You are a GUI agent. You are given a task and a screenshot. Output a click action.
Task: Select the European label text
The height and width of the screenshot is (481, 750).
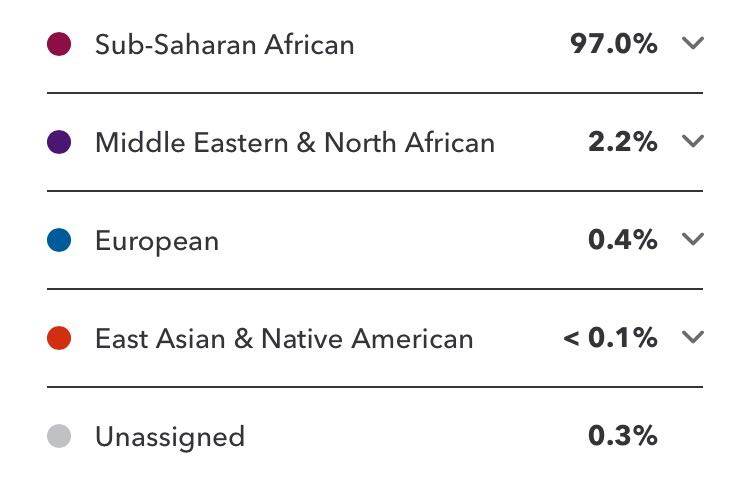157,241
